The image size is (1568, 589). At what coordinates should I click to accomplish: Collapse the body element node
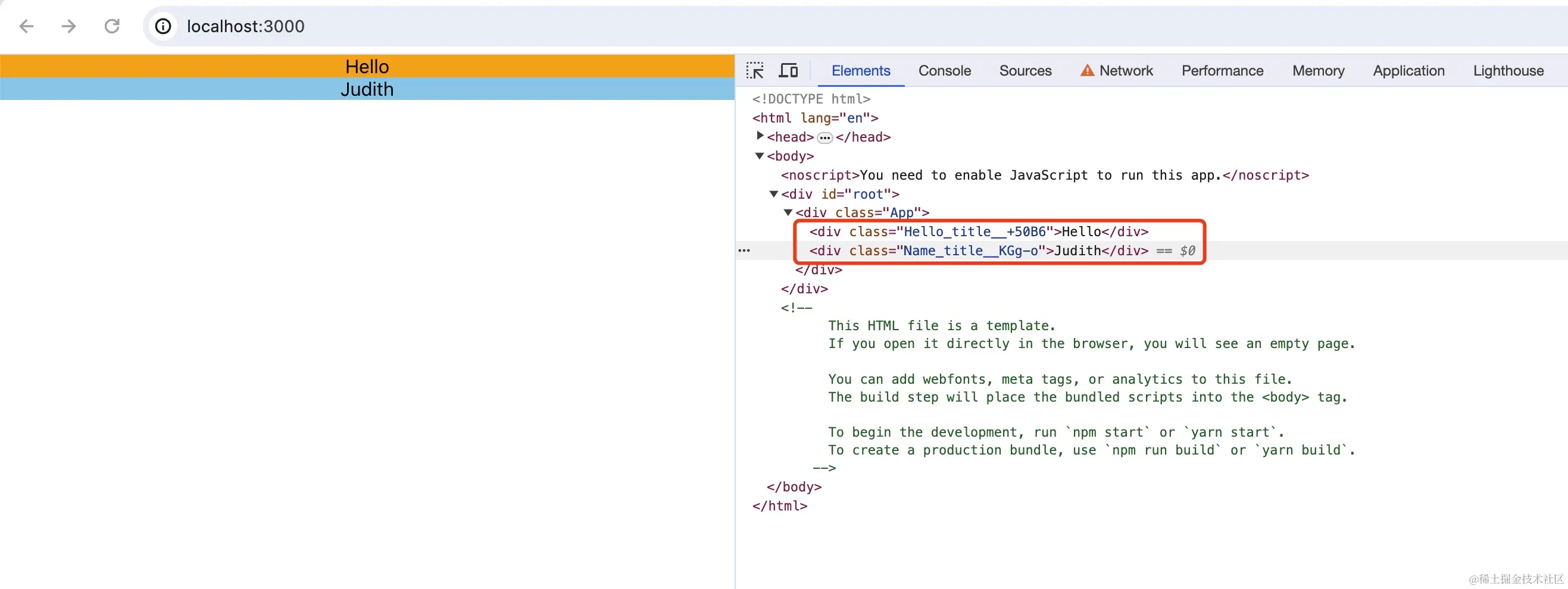[760, 156]
